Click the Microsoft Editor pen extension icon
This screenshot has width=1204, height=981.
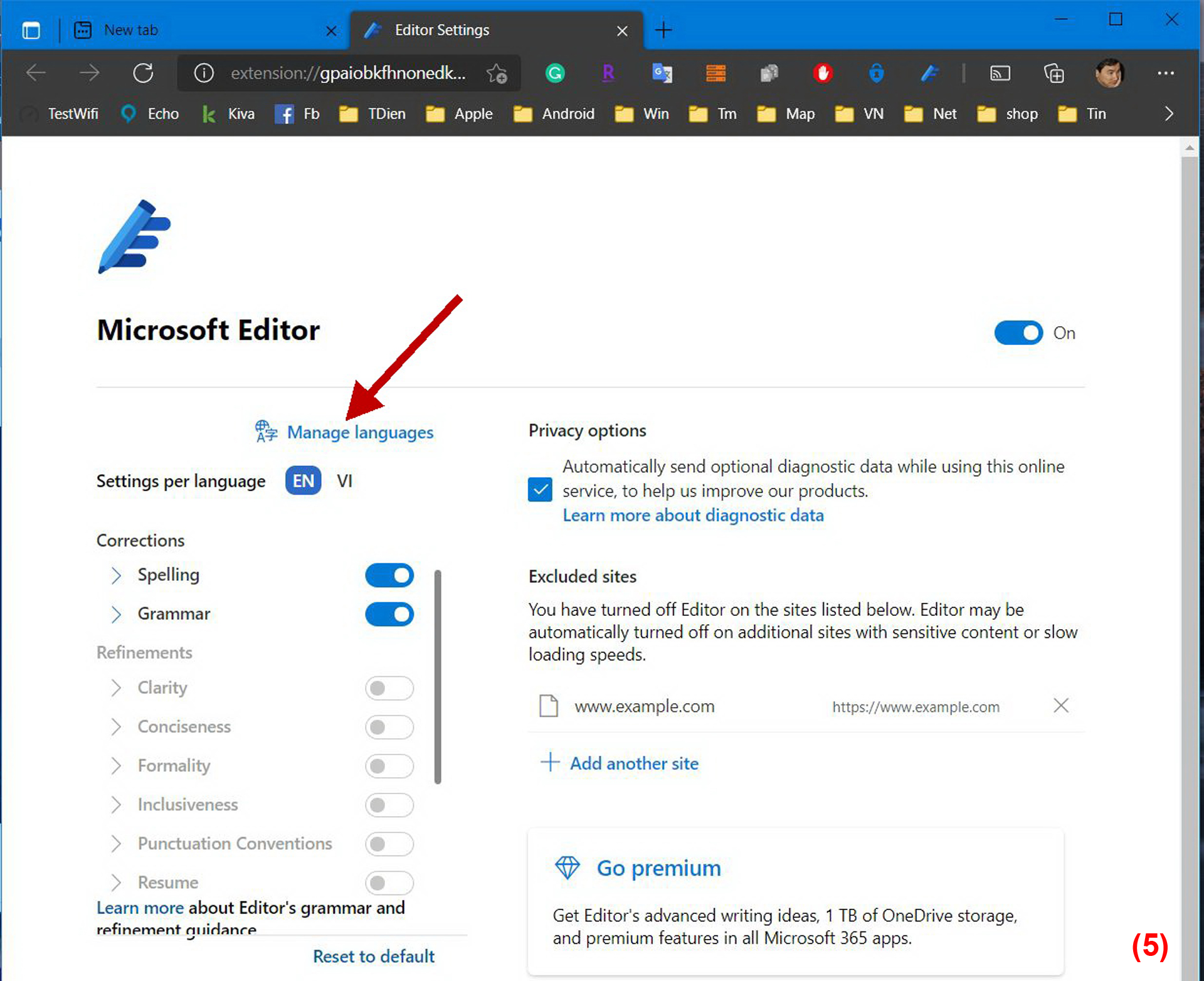pos(929,73)
